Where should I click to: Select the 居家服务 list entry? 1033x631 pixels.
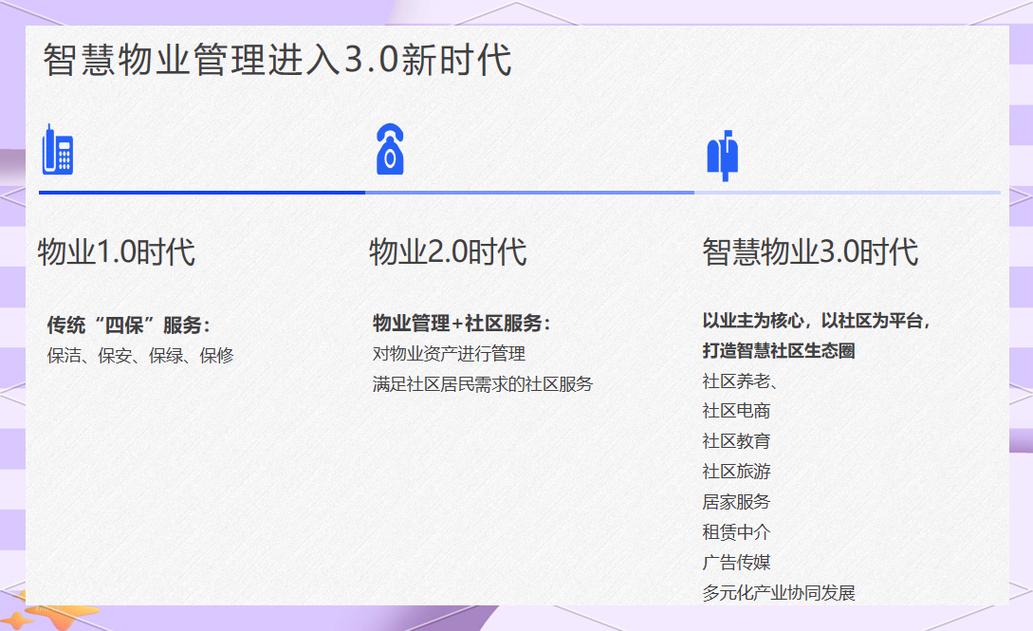[737, 501]
